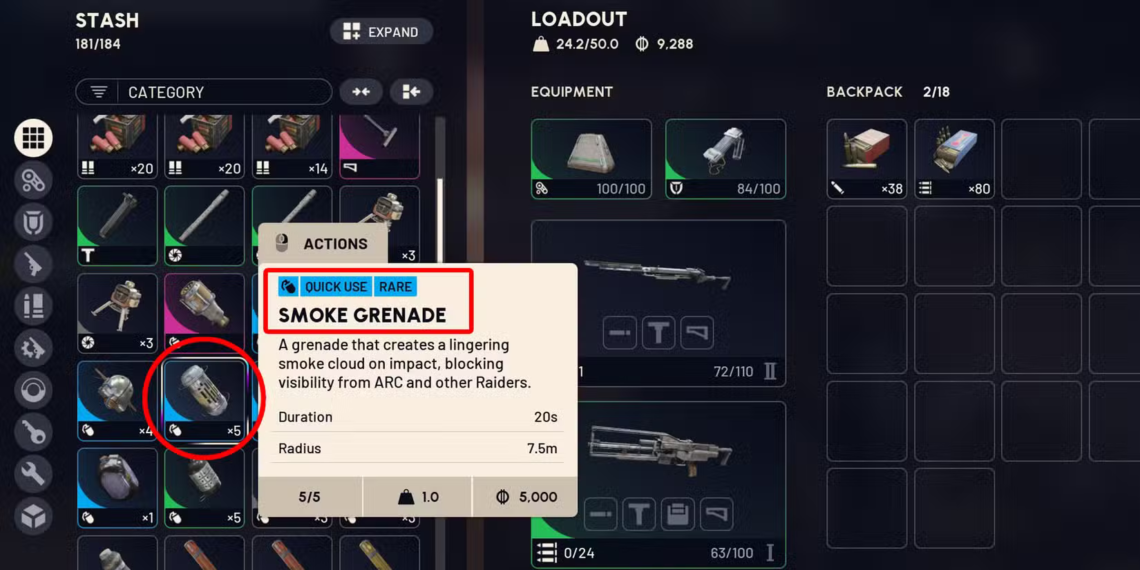The width and height of the screenshot is (1140, 570).
Task: Filter stash by ammo bullets icon
Action: [x=33, y=305]
